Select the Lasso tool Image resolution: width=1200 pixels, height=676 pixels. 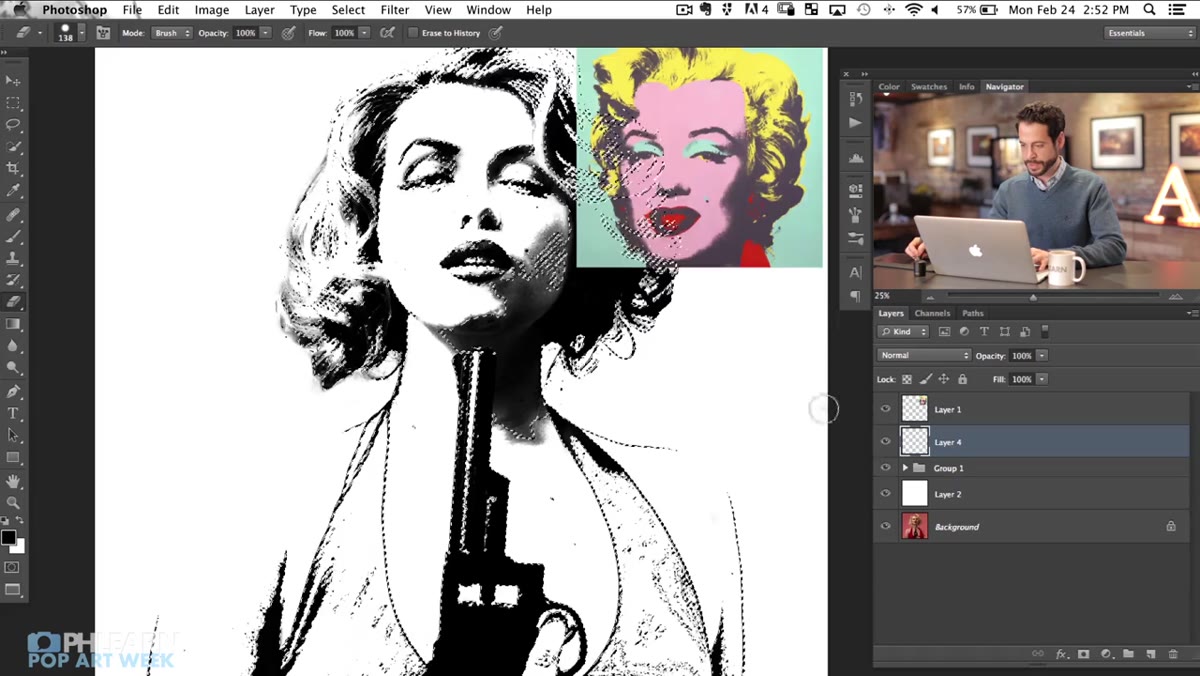tap(13, 125)
